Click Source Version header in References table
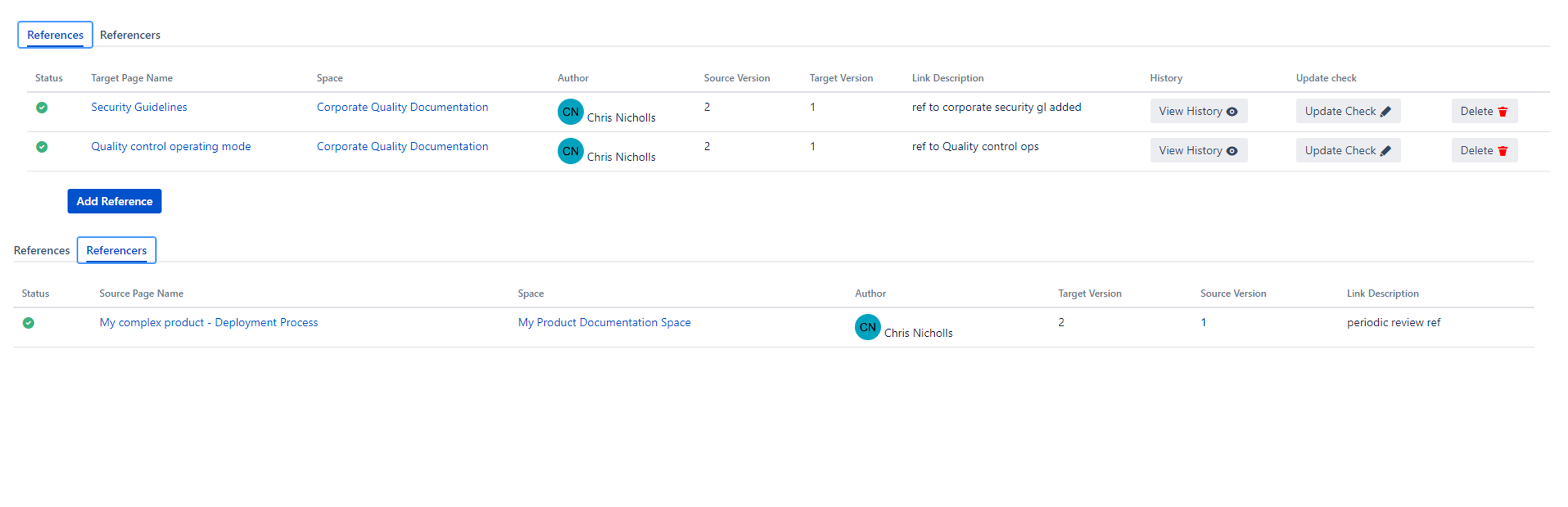This screenshot has height=507, width=1568. [x=736, y=78]
